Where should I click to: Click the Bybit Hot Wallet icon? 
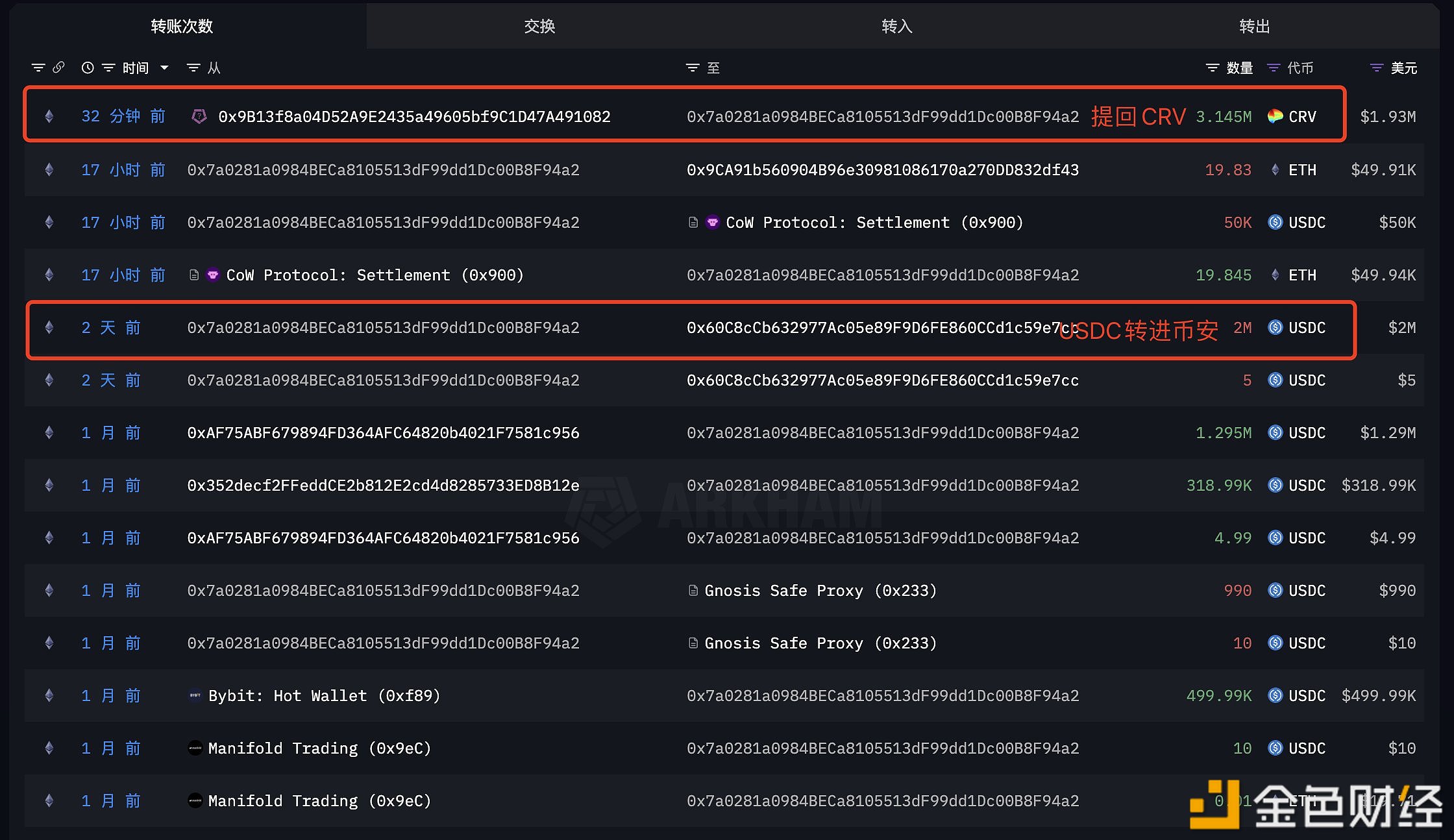tap(195, 695)
